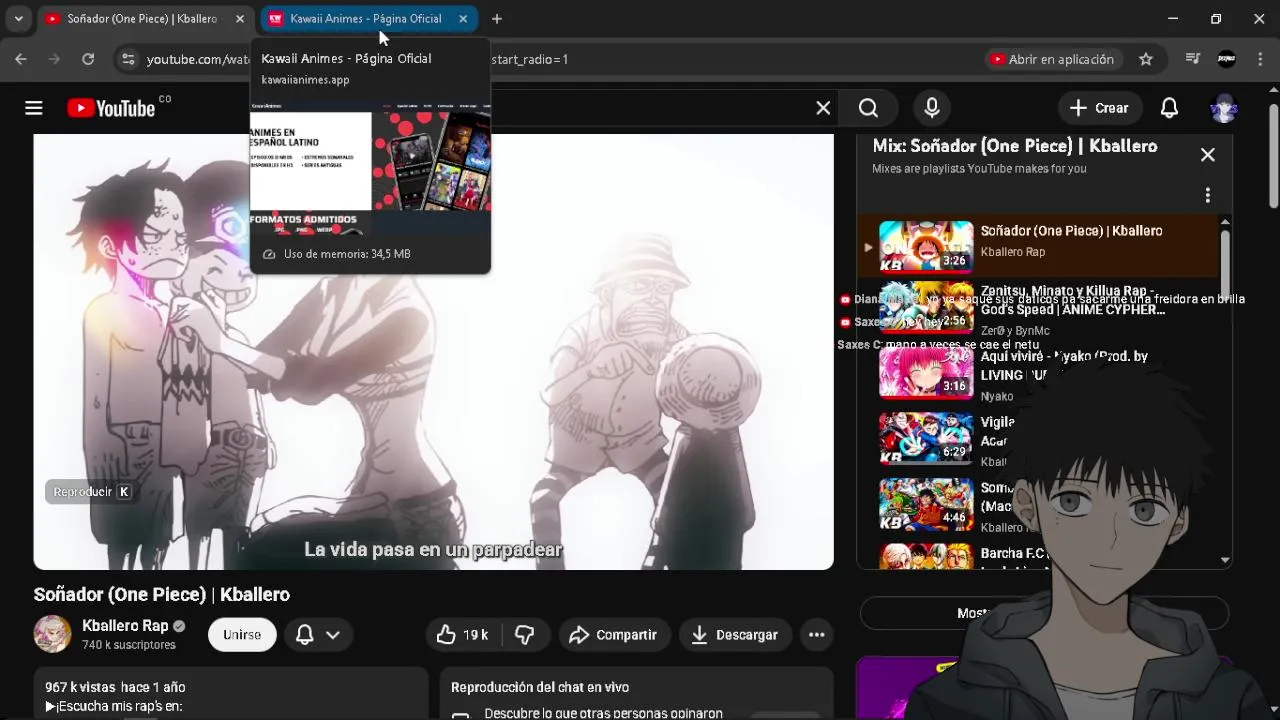Close the Kawaii Animes tab

pos(462,19)
